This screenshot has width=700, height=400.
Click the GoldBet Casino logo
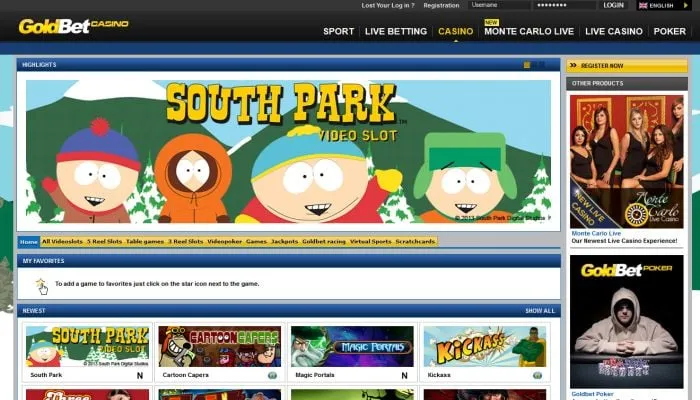pos(74,26)
